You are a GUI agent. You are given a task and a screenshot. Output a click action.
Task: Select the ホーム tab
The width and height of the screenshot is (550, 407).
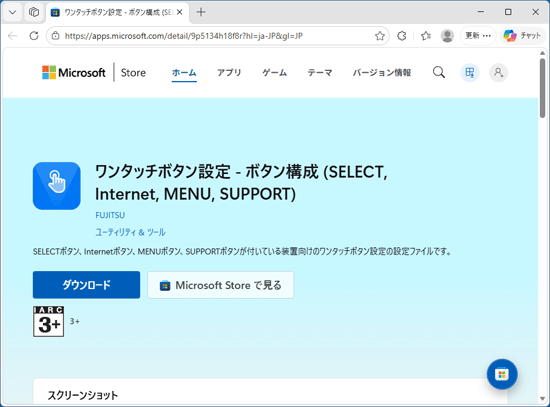184,73
